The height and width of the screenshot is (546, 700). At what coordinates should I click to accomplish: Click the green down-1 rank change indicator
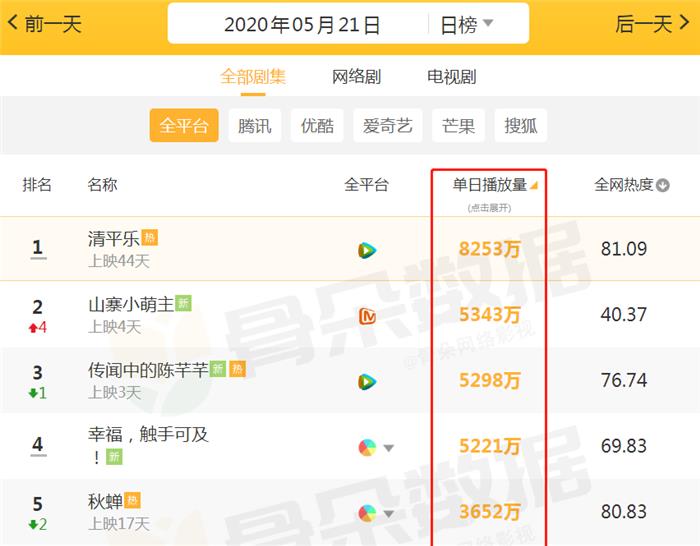pyautogui.click(x=38, y=393)
